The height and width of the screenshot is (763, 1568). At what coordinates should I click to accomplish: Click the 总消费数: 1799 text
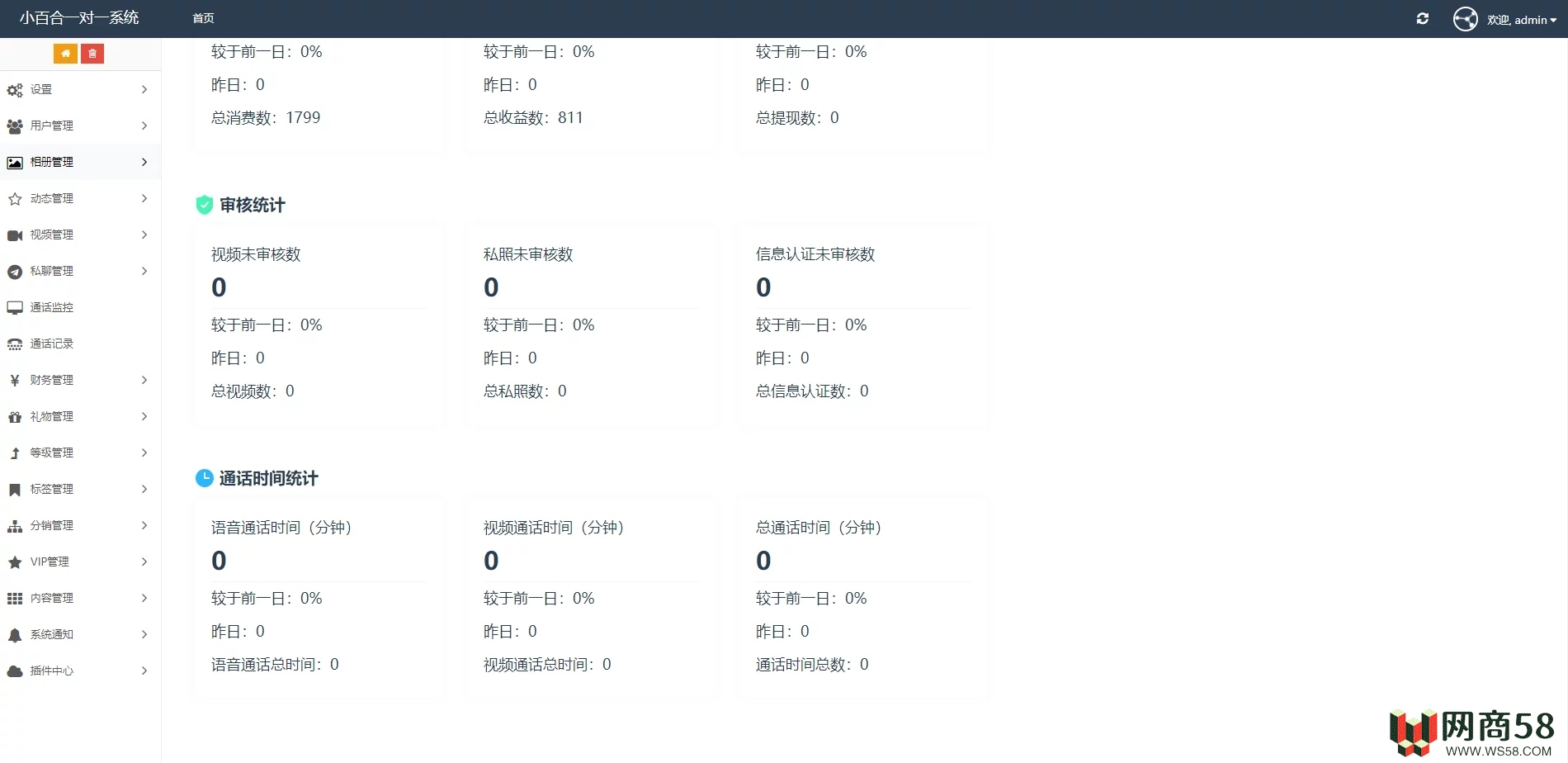(x=266, y=118)
